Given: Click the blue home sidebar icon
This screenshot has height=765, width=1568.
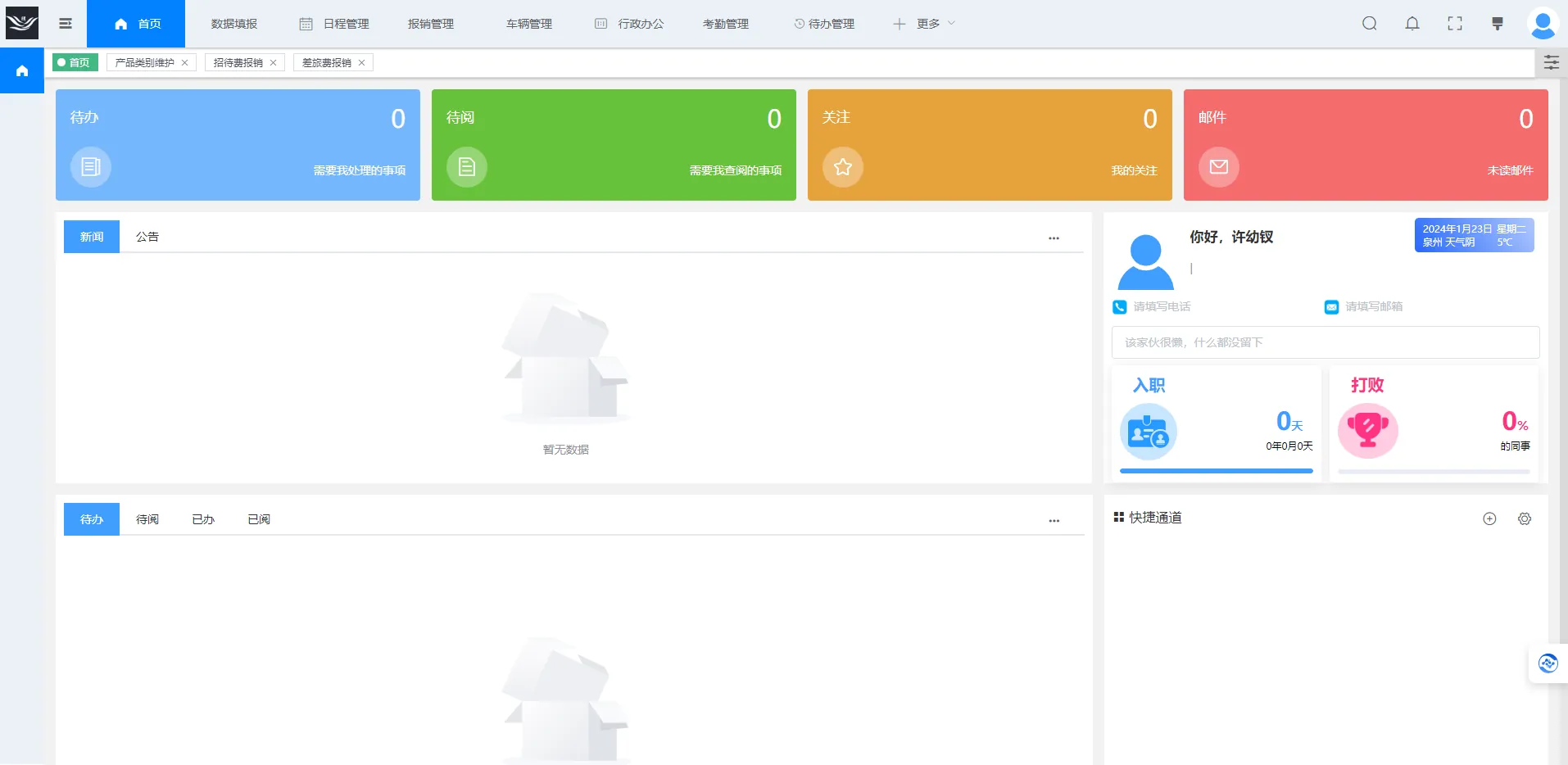Looking at the screenshot, I should pos(22,70).
